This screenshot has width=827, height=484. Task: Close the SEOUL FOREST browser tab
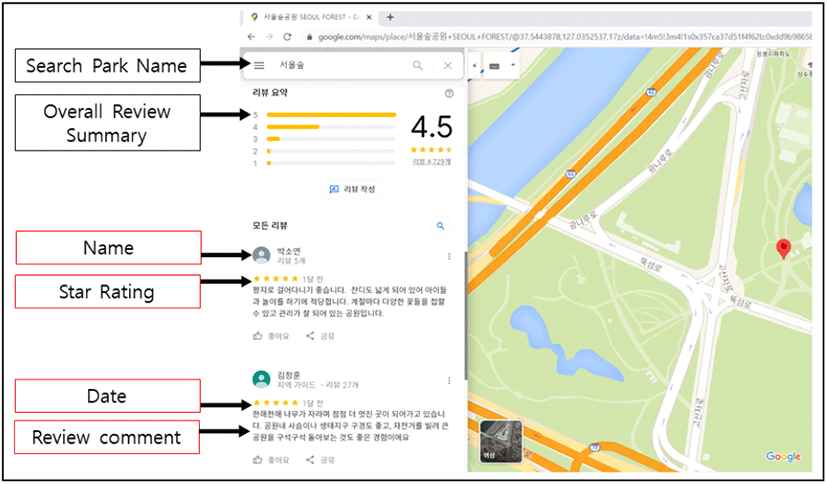coord(369,17)
